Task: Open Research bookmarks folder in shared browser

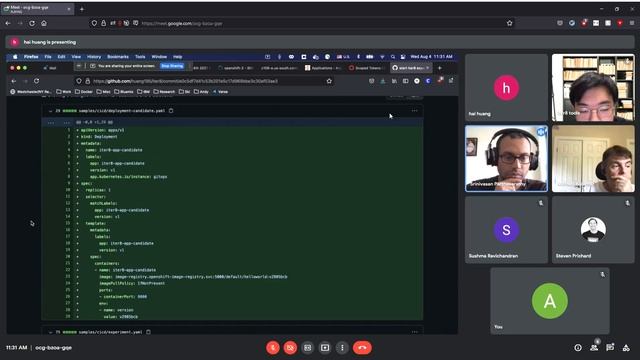Action: [164, 92]
